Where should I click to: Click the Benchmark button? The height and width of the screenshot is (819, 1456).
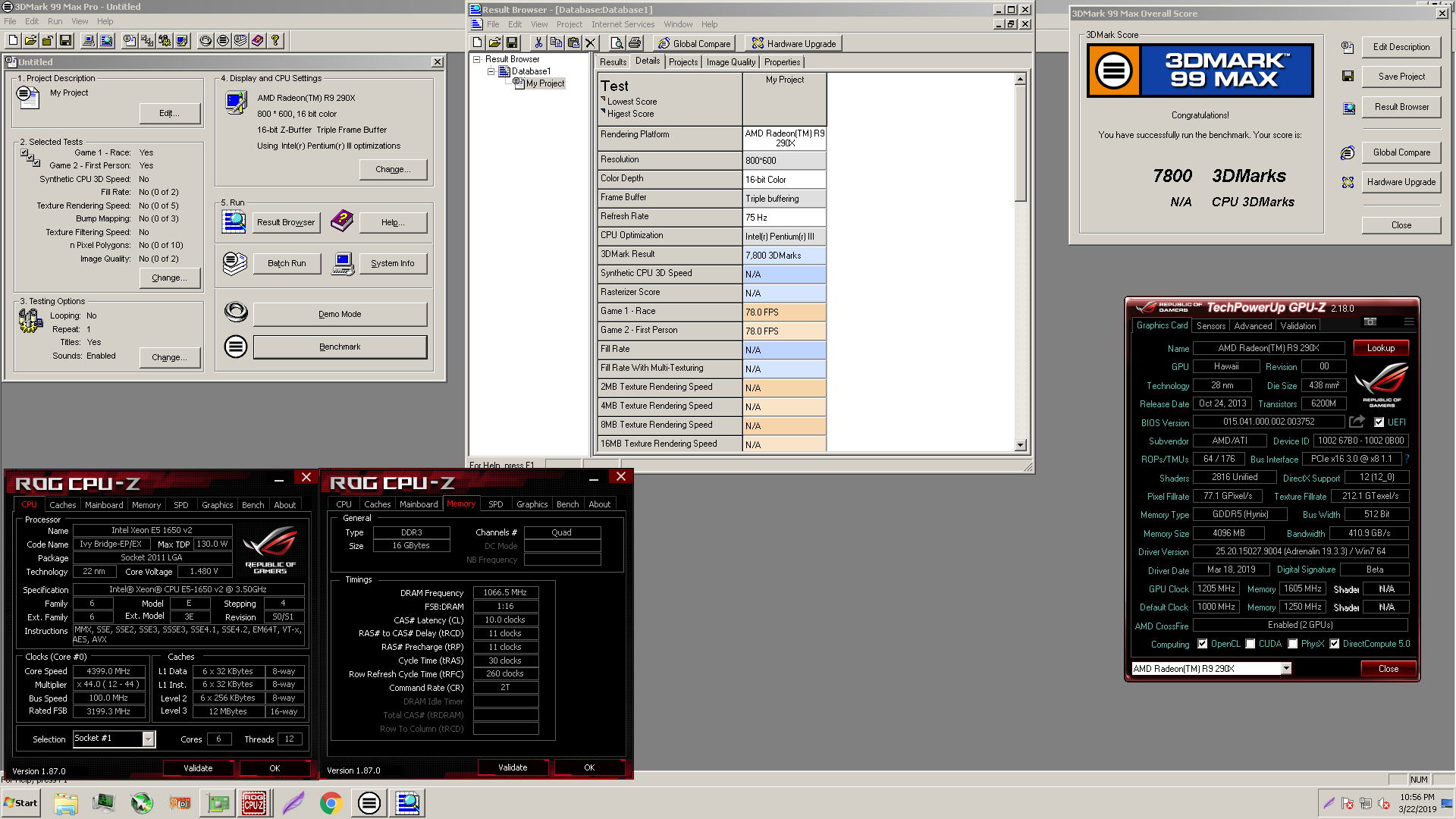click(340, 347)
